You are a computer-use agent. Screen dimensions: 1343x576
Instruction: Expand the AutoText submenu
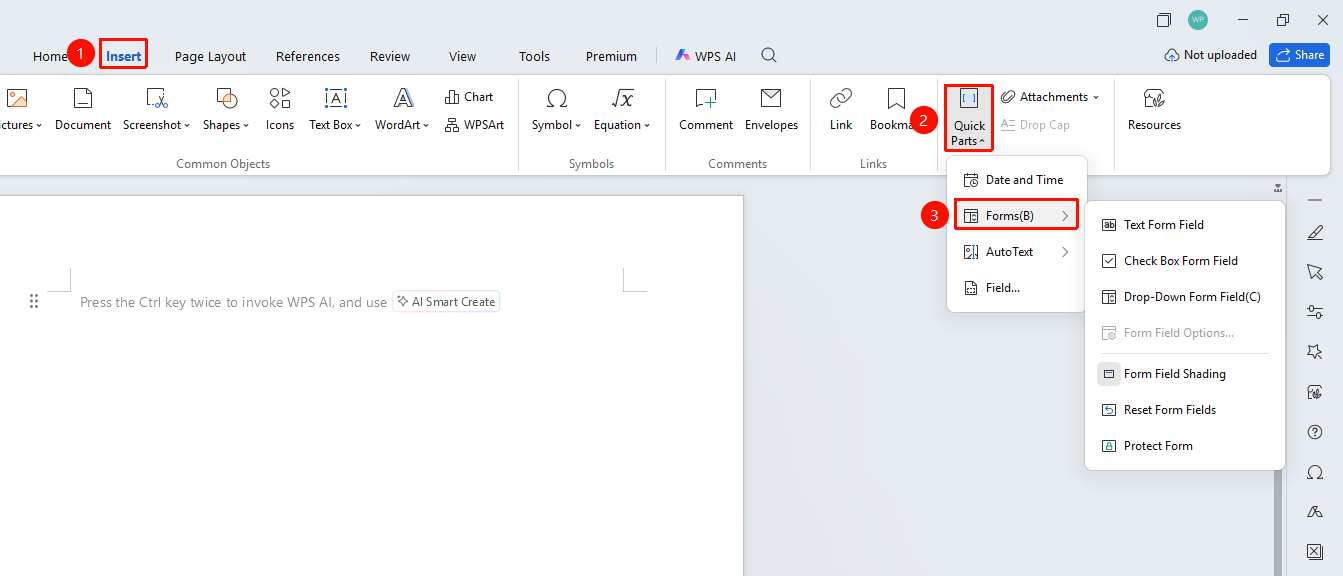(x=1016, y=252)
